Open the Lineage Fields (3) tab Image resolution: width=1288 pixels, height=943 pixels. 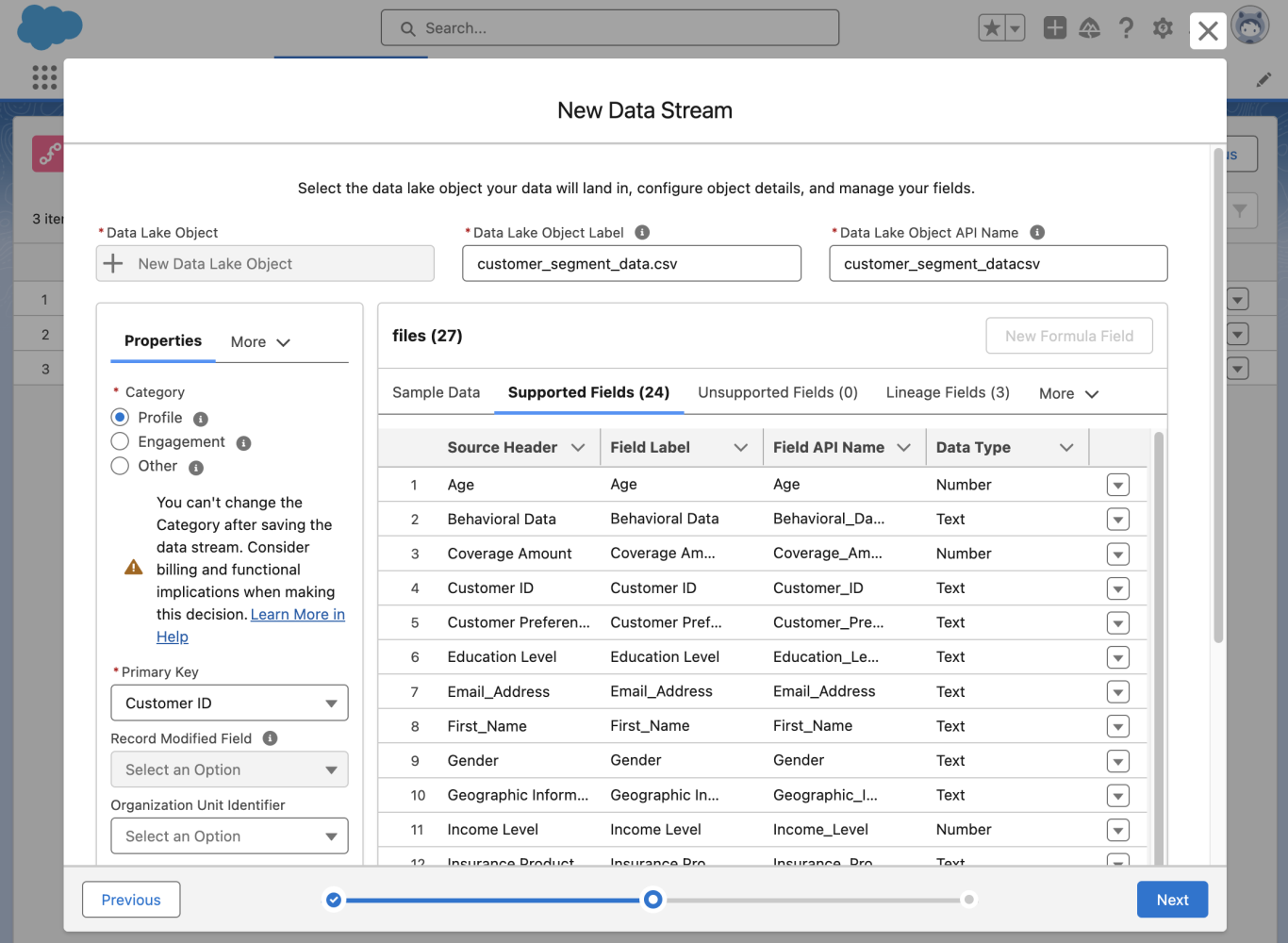tap(947, 392)
